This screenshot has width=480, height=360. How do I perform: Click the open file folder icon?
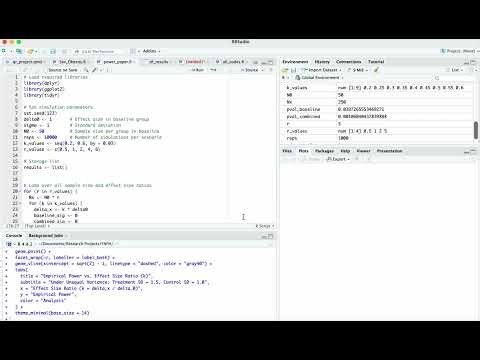pyautogui.click(x=31, y=51)
